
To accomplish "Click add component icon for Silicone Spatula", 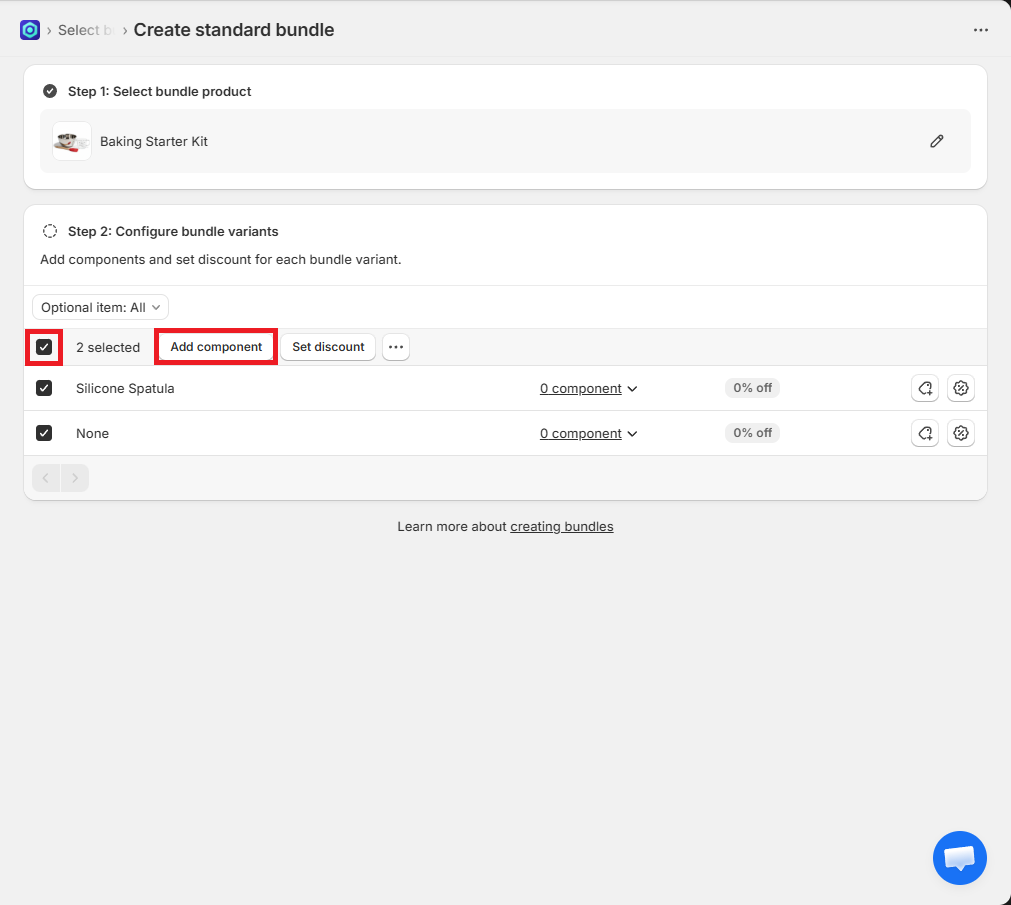I will pos(925,388).
